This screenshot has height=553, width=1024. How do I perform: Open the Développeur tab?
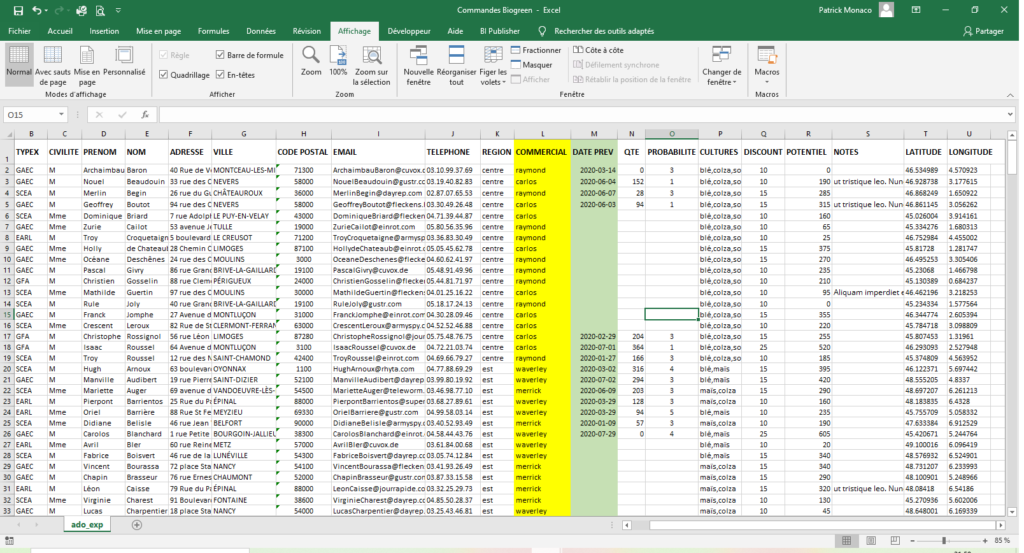pyautogui.click(x=409, y=31)
